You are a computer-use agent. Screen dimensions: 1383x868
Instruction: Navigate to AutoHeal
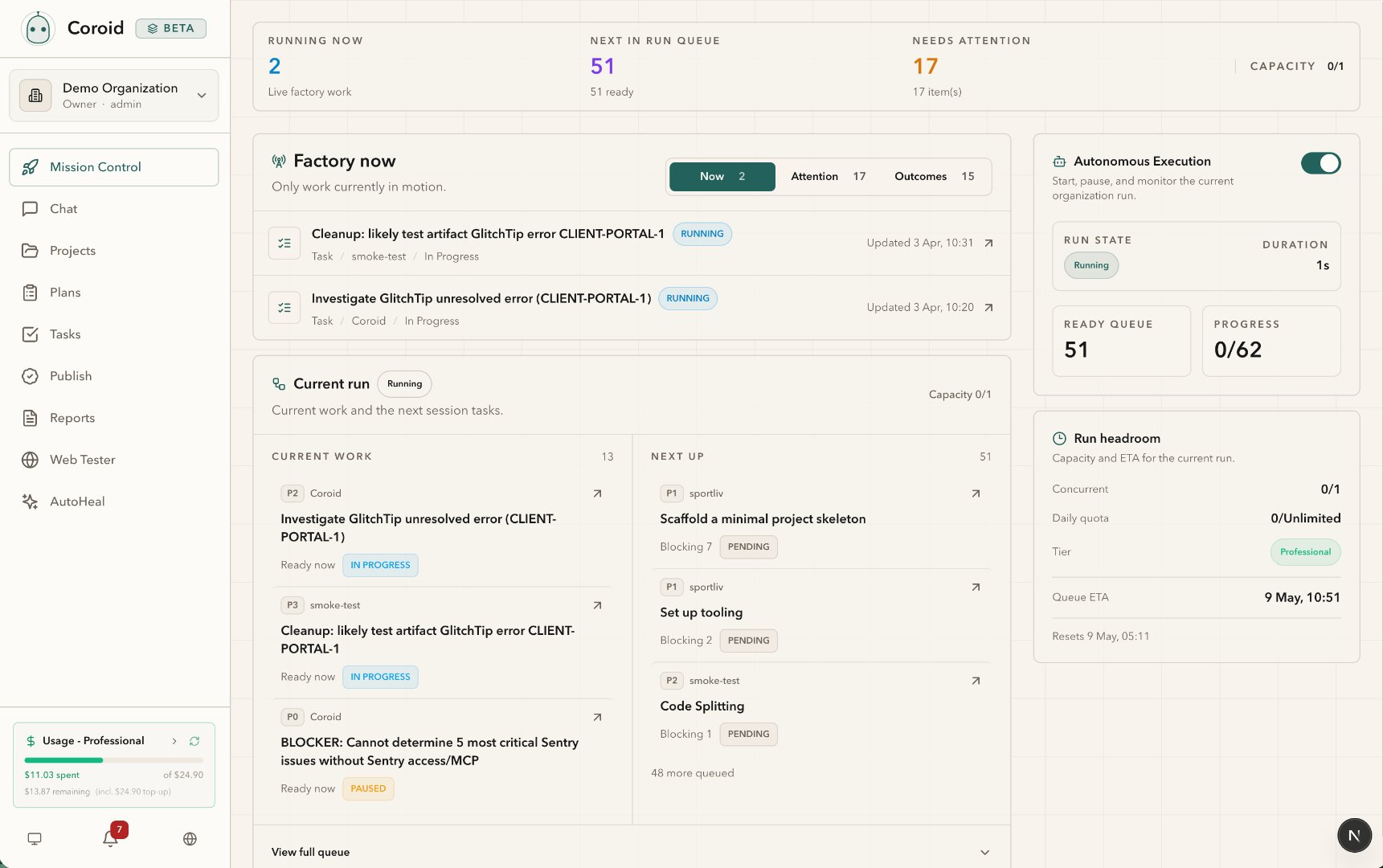tap(114, 502)
